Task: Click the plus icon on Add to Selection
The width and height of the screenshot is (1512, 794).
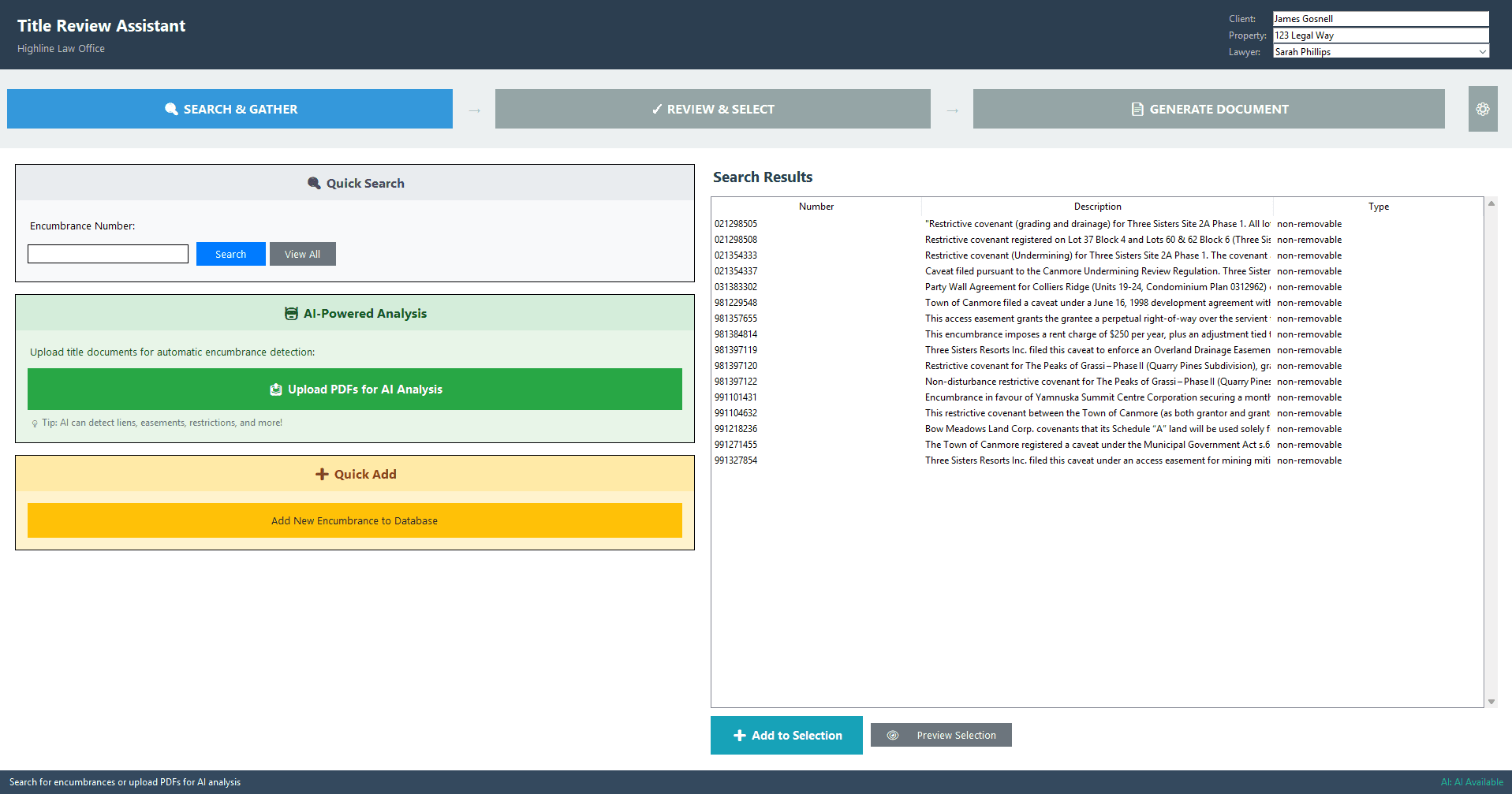Action: tap(739, 735)
